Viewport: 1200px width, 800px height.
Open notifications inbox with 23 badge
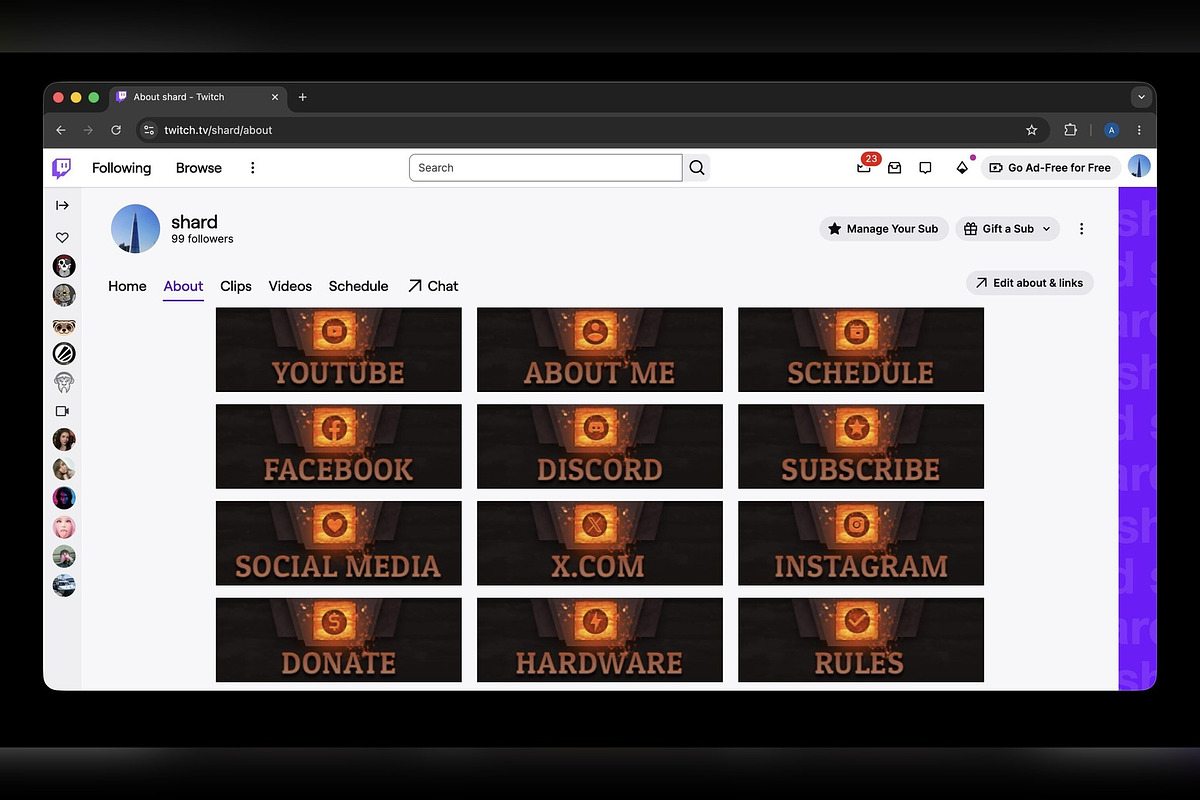click(865, 166)
